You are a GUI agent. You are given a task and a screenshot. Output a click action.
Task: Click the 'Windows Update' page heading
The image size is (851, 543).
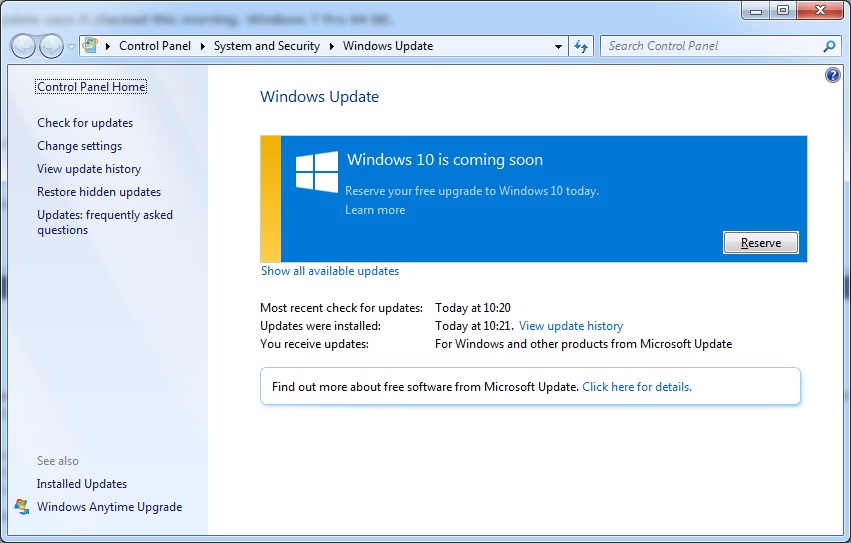320,97
